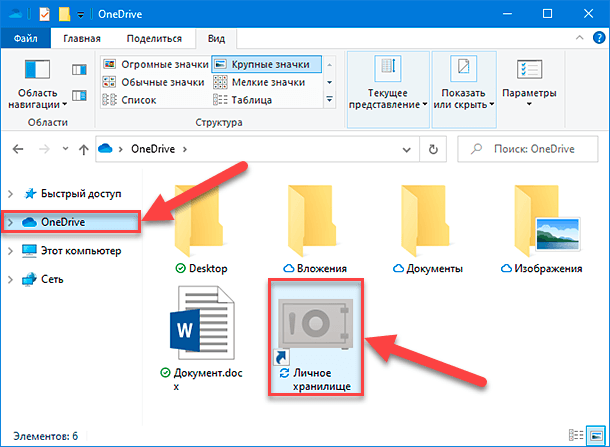
Task: Select the Личное хранилище safe icon
Action: coord(317,324)
